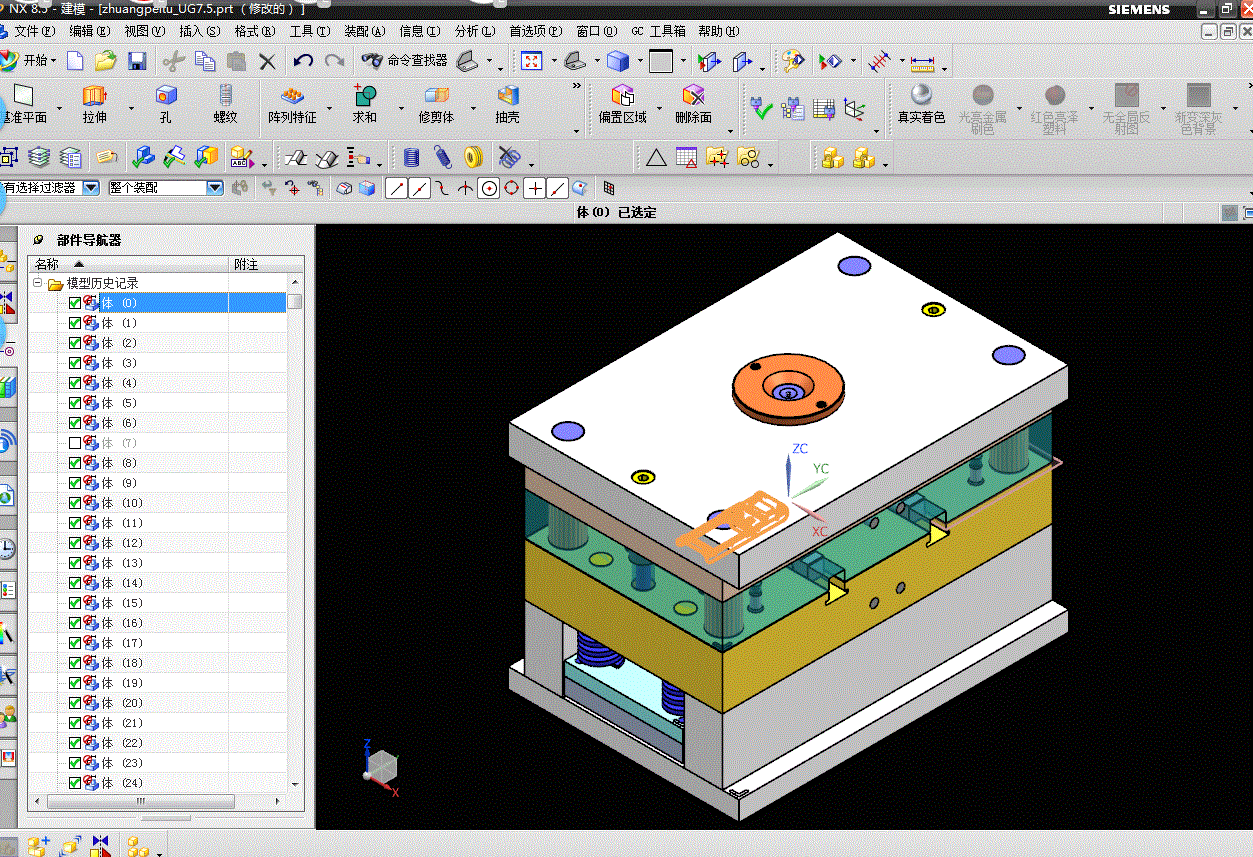Open the dropdown arrow next to 拉伸
This screenshot has width=1253, height=857.
pyautogui.click(x=131, y=107)
